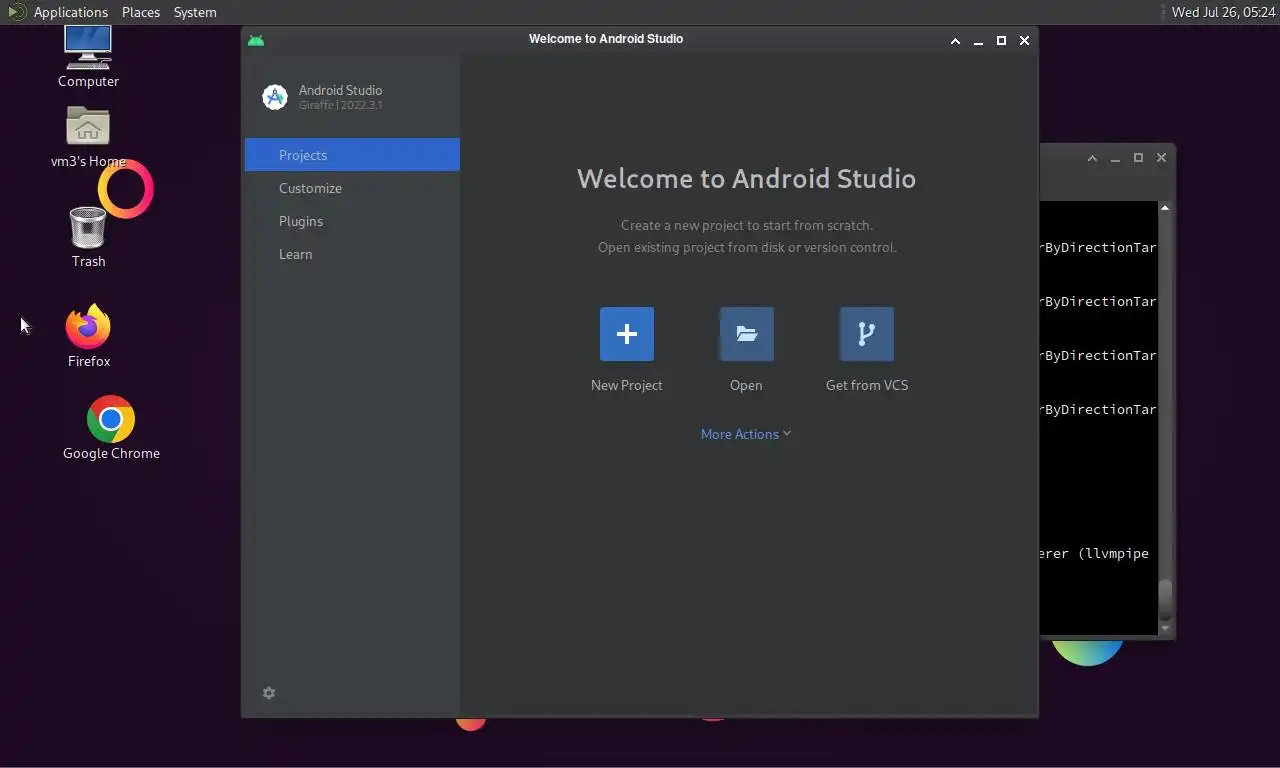Maximize the terminal window behind

[1138, 157]
